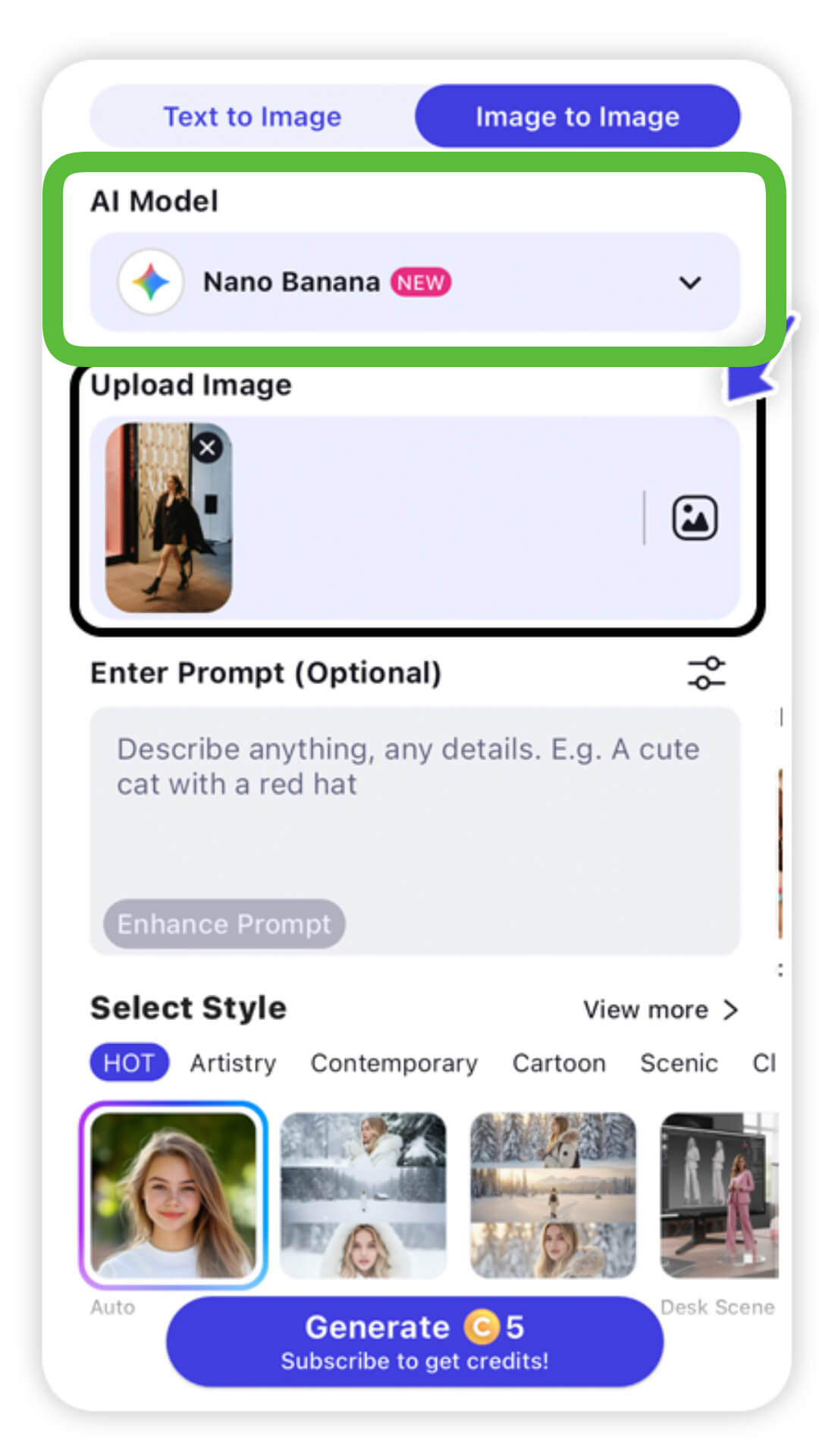
Task: Select the Image to Image tab
Action: [x=577, y=116]
